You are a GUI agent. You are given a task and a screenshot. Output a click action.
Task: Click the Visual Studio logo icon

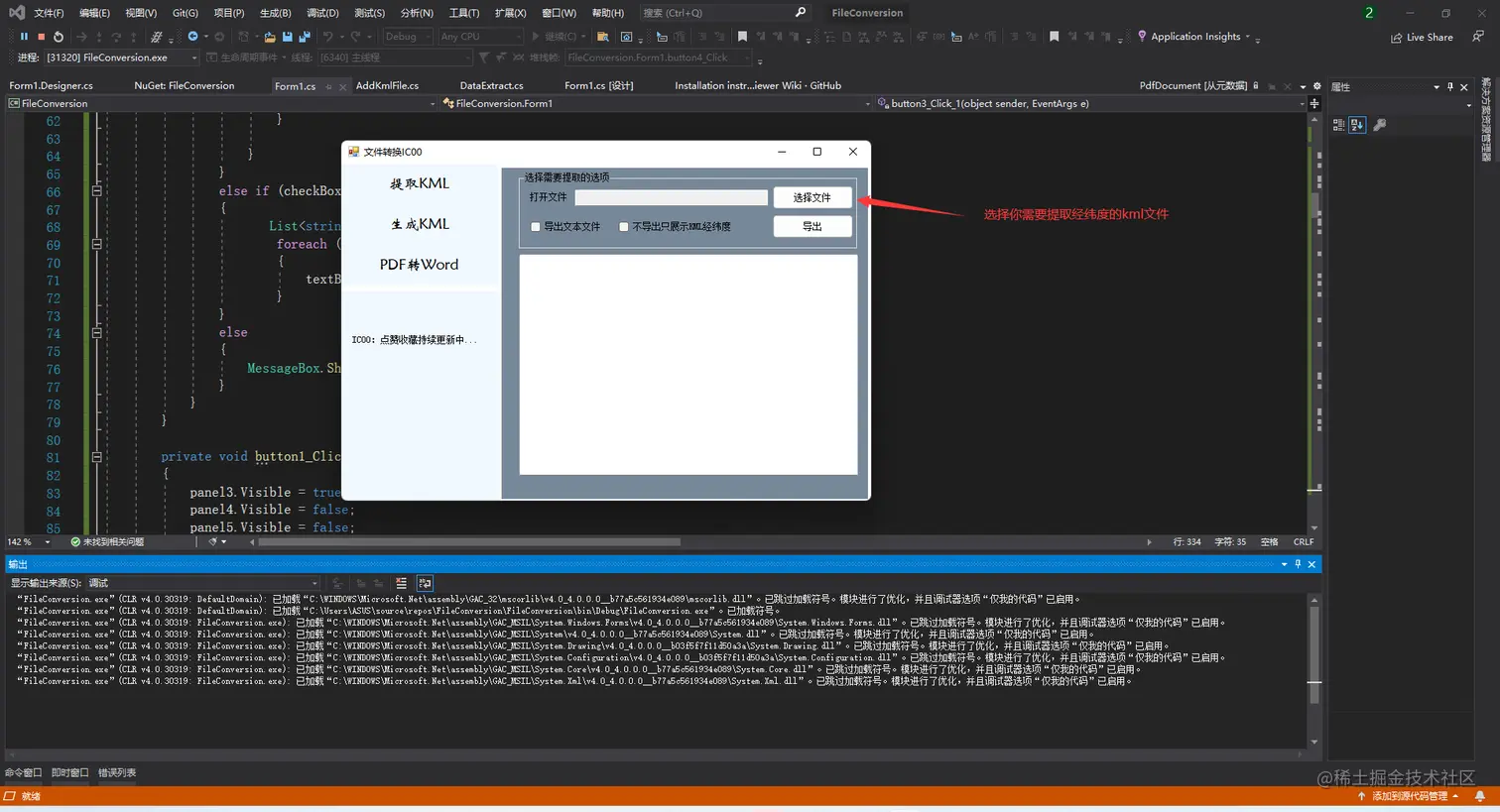click(16, 12)
